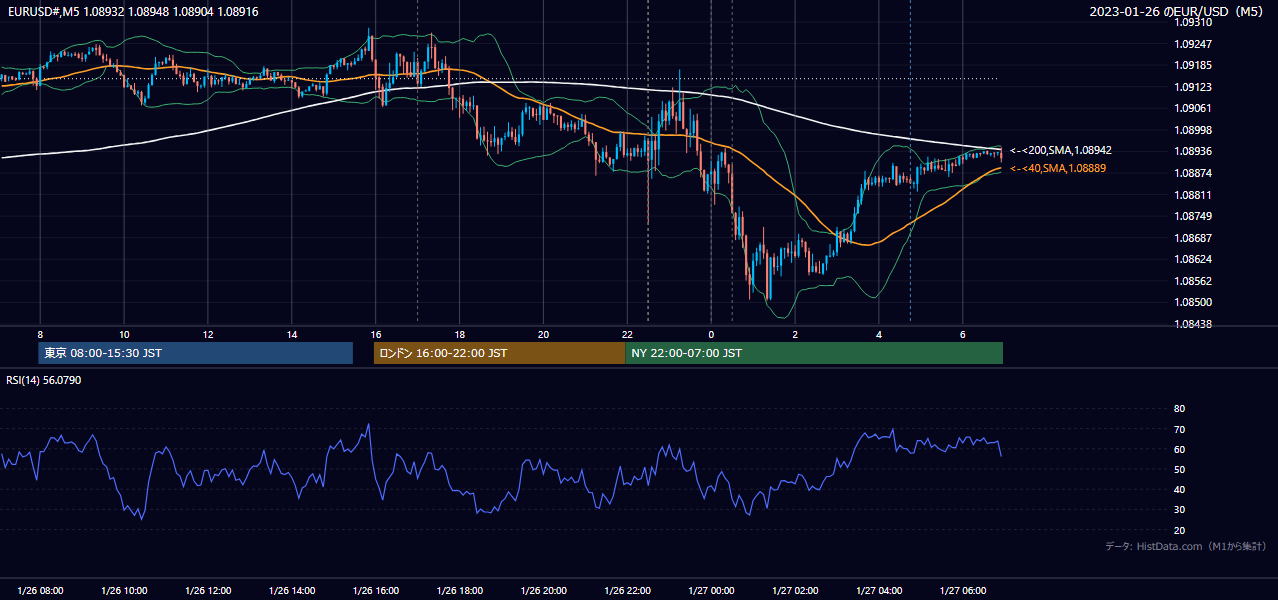Click the bottom axis label 1/26 16:00
Viewport: 1278px width, 600px height.
[x=376, y=591]
